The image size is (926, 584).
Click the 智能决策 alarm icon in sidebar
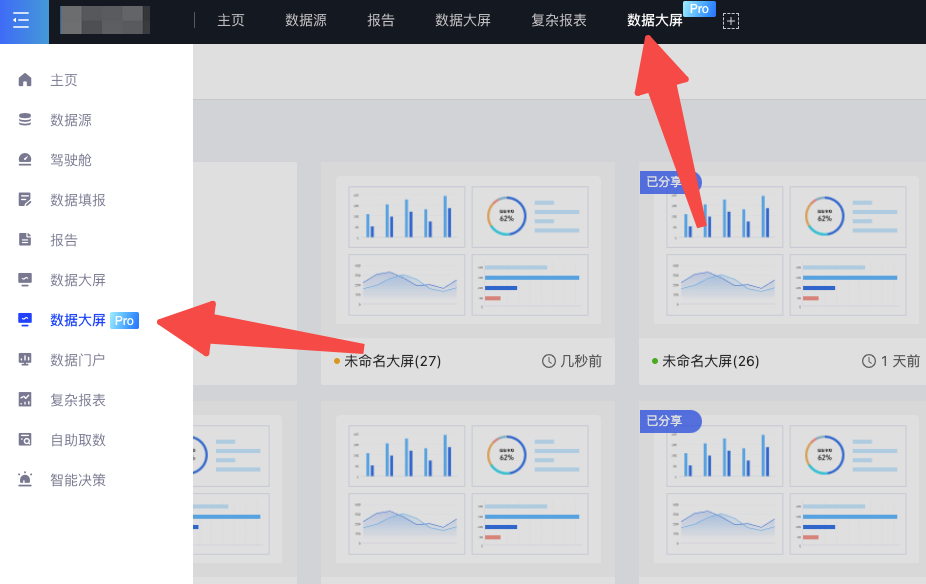click(25, 480)
